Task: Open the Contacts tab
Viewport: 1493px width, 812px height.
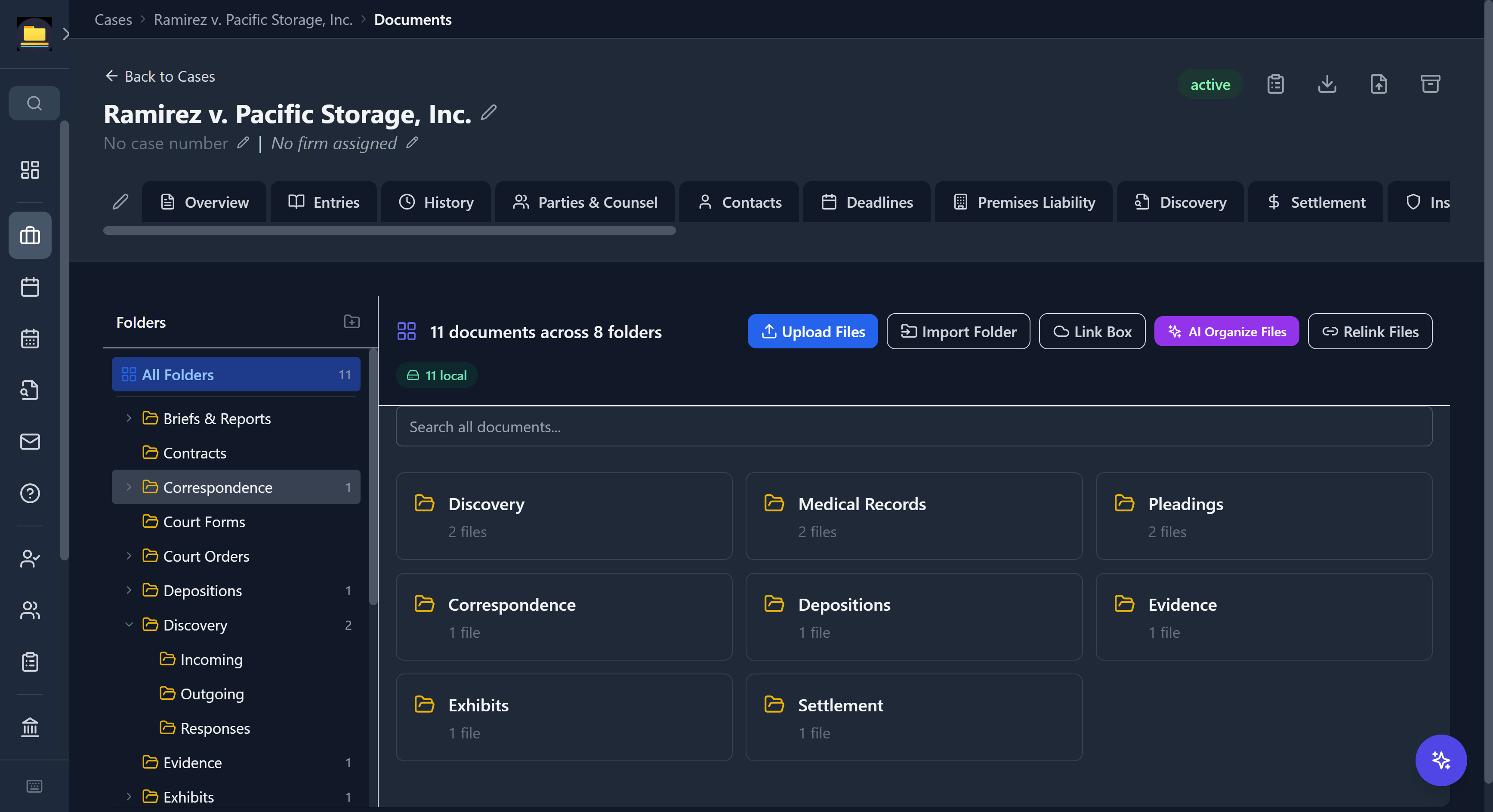Action: pos(739,202)
